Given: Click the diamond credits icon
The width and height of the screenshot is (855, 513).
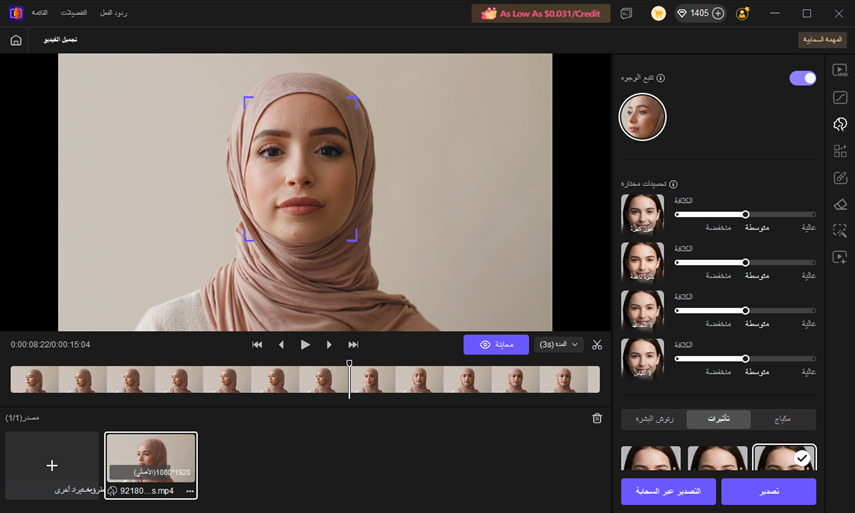Looking at the screenshot, I should (x=682, y=13).
